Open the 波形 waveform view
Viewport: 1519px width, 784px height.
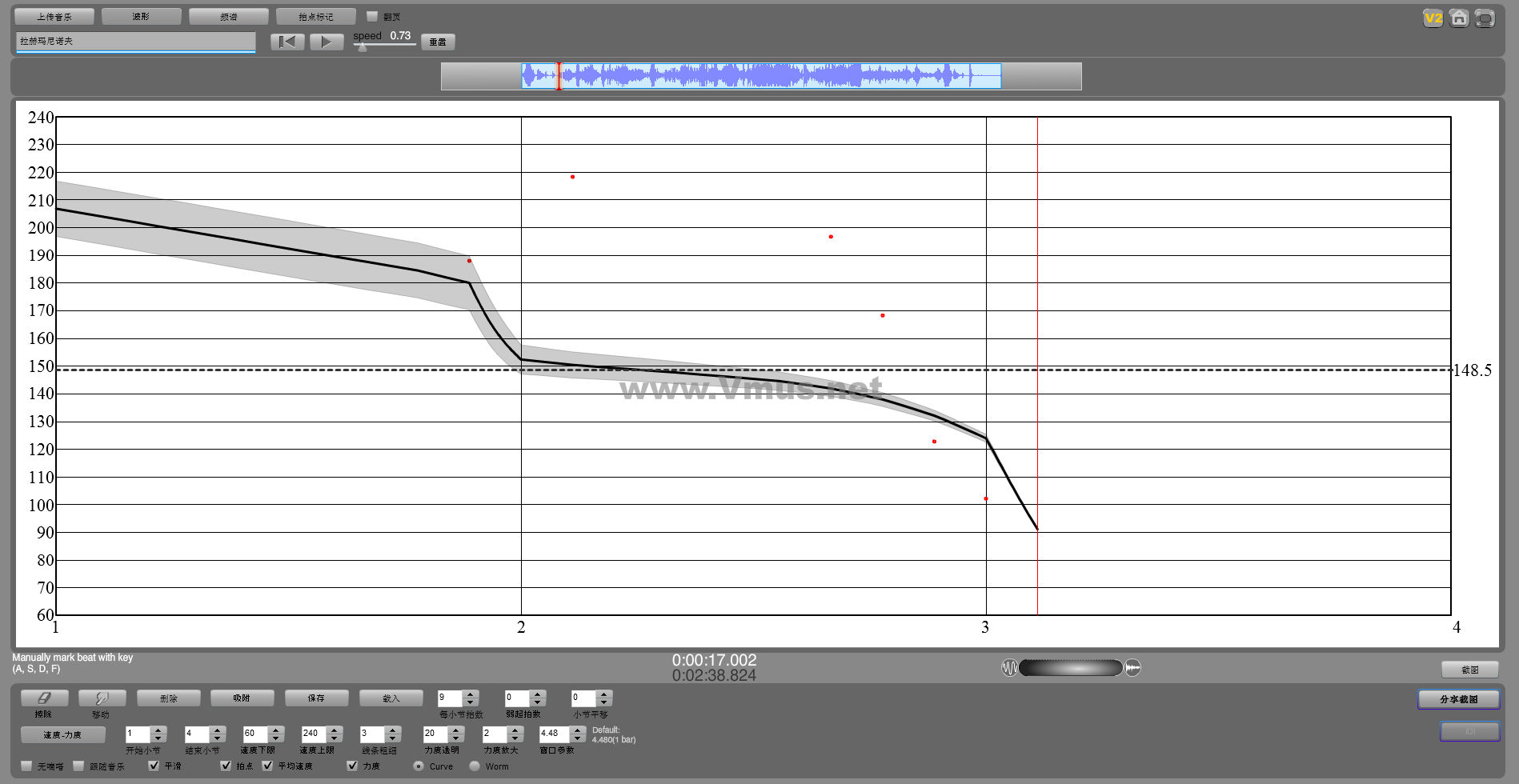pyautogui.click(x=141, y=16)
